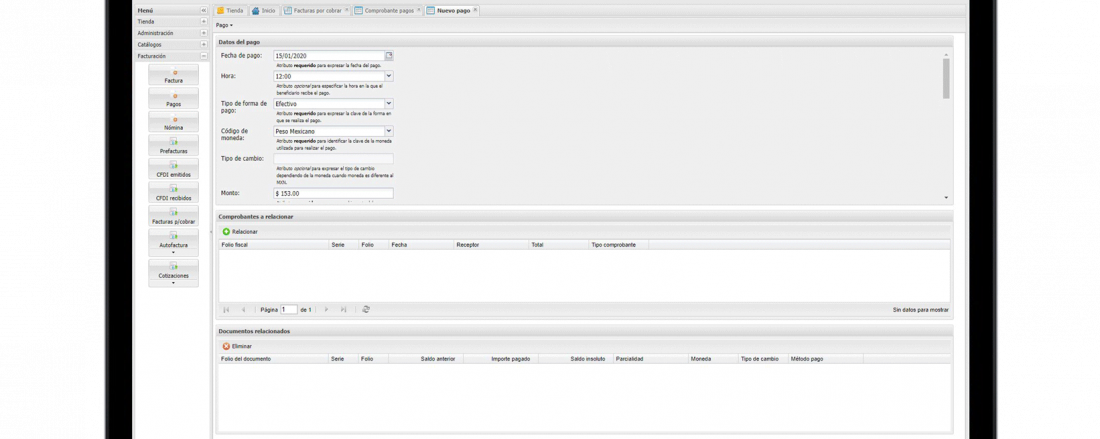The height and width of the screenshot is (439, 1100).
Task: Open the CFDI emitidos section
Action: coord(173,170)
